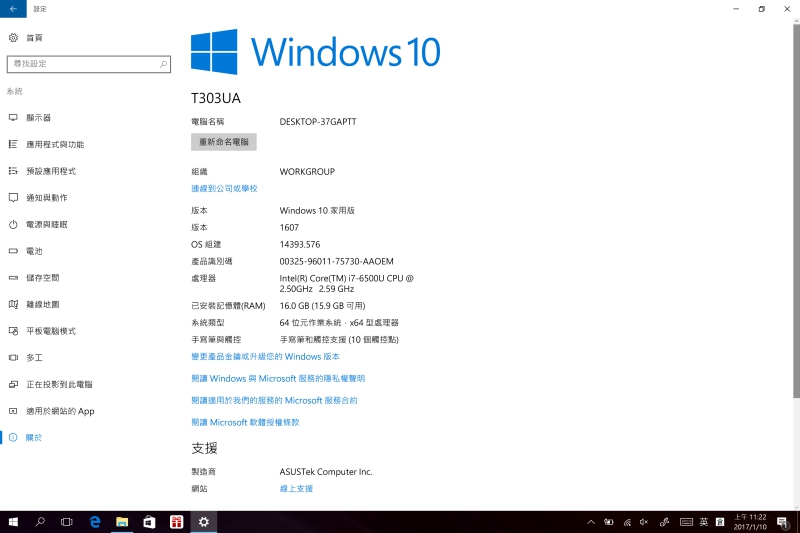
Task: Open the Microsoft 服務合約 link
Action: tap(274, 400)
